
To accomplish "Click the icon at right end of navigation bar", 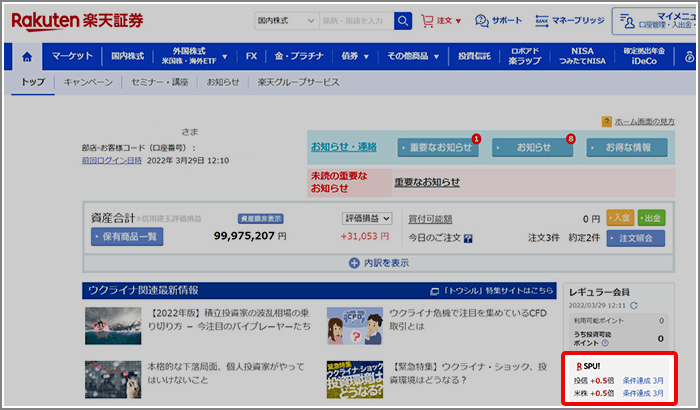I will (x=689, y=57).
